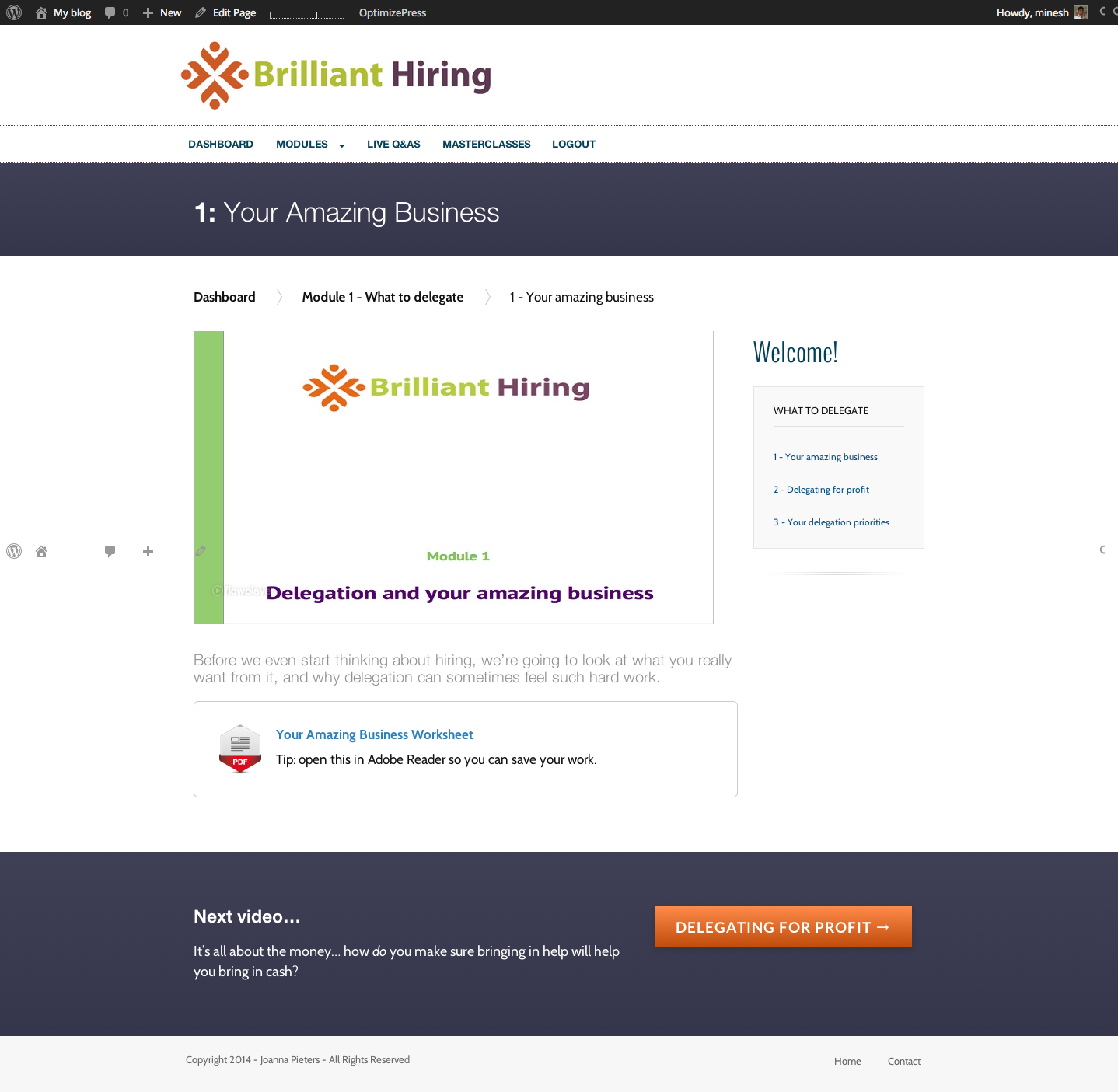The height and width of the screenshot is (1092, 1118).
Task: Click the WordPress logo in admin bar
Action: click(14, 12)
